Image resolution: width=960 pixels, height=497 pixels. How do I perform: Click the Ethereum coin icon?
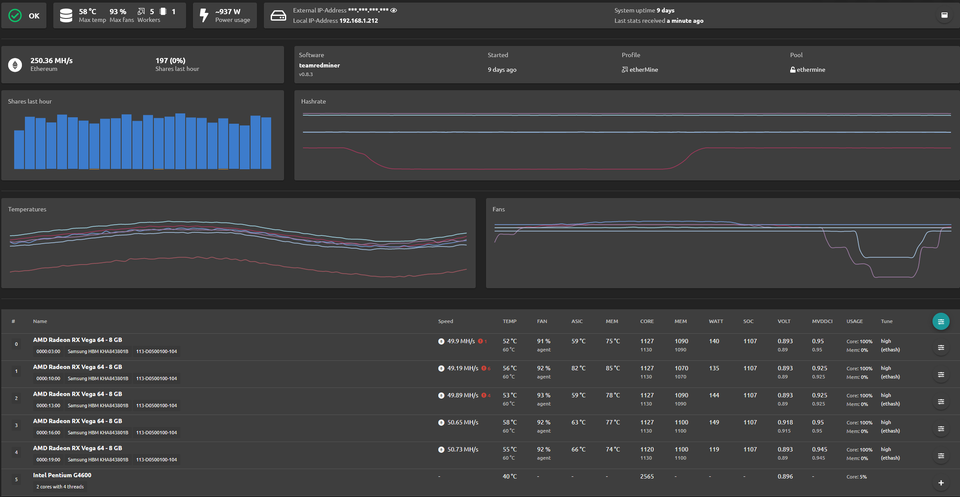pos(15,65)
